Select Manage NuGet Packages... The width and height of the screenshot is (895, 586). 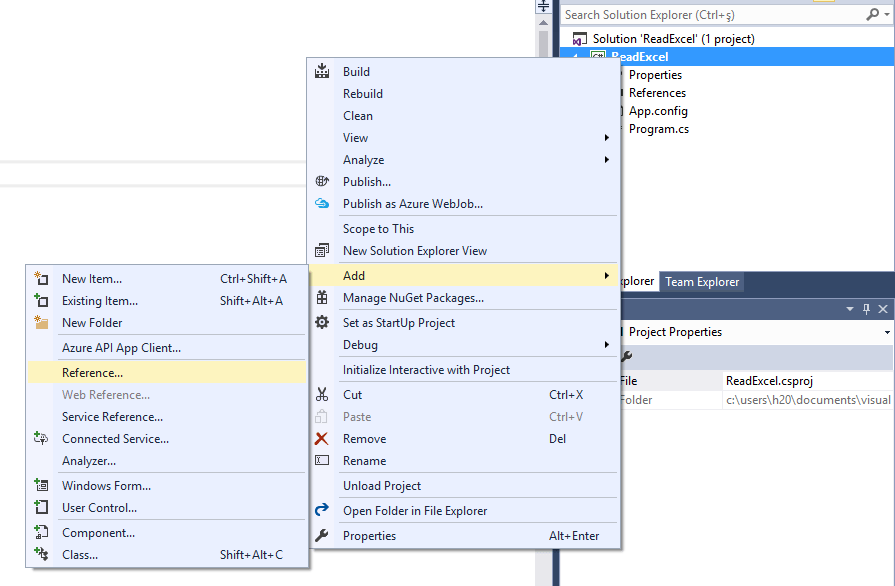click(x=464, y=298)
